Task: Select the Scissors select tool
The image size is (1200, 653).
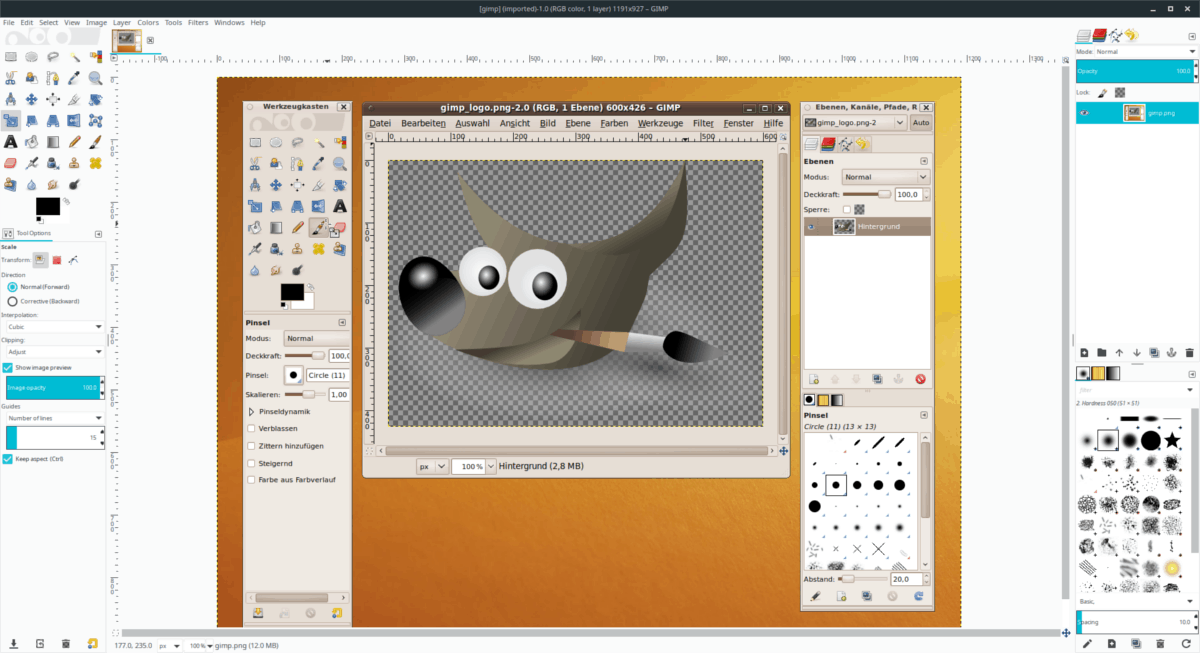Action: [x=11, y=78]
